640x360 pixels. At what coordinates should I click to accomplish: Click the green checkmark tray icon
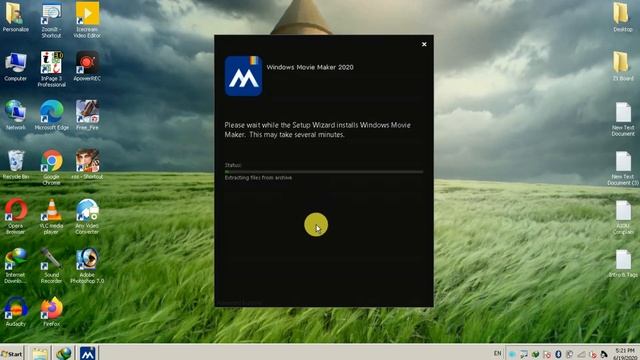tap(535, 354)
